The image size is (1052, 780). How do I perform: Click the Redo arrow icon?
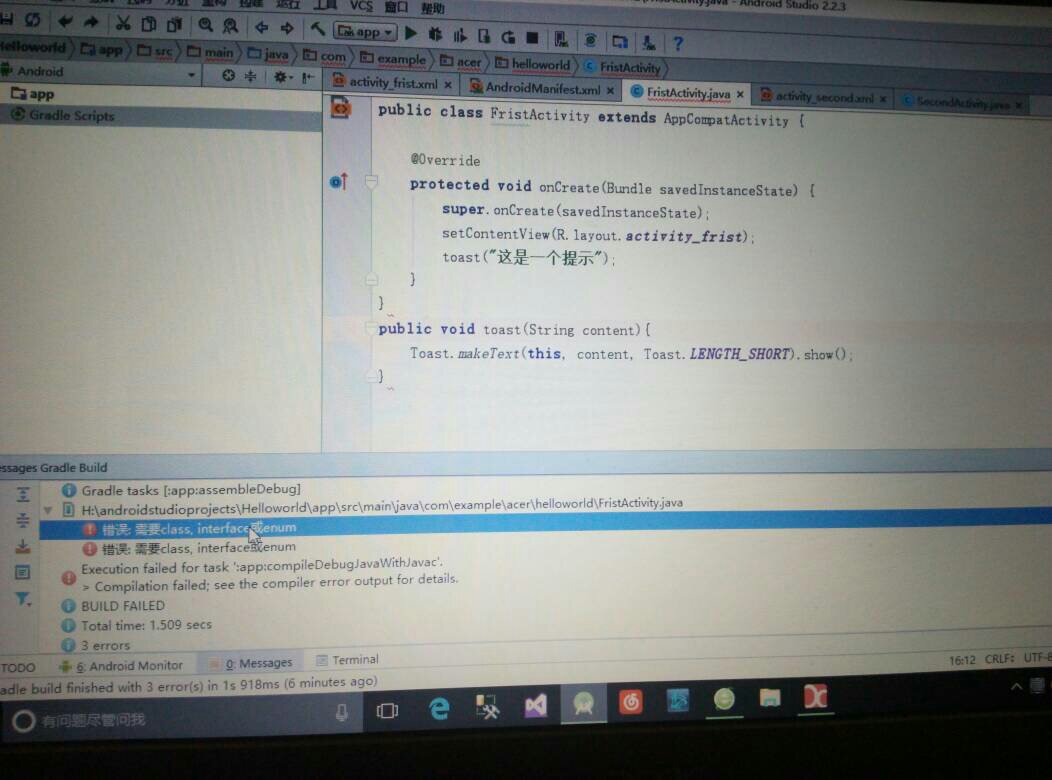[91, 22]
